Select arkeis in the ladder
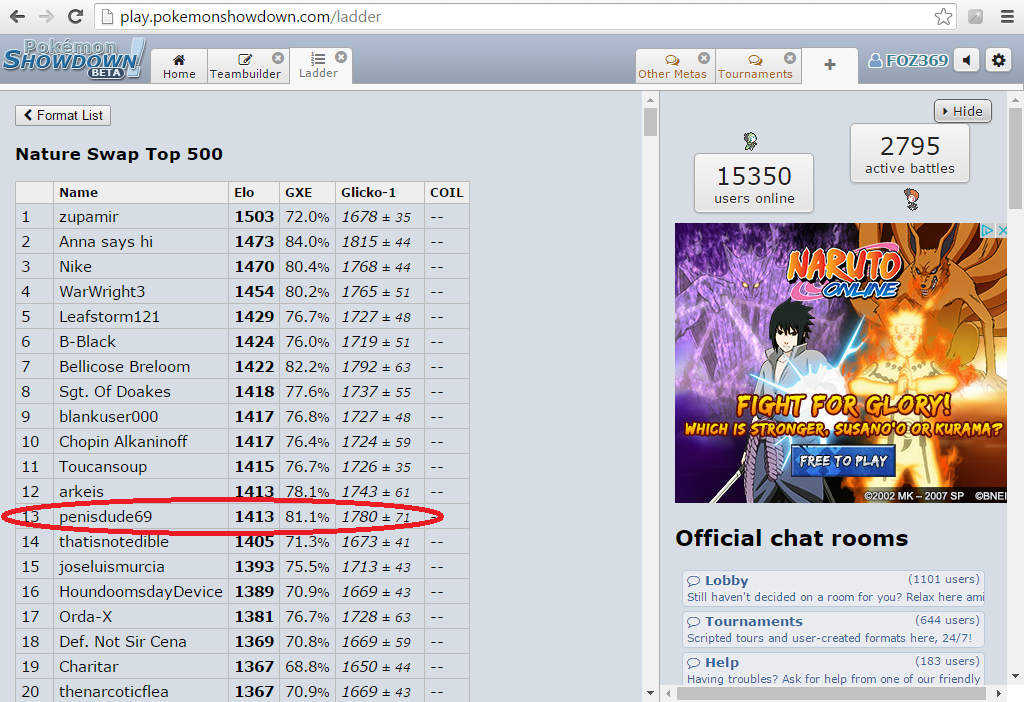The image size is (1024, 702). (82, 491)
